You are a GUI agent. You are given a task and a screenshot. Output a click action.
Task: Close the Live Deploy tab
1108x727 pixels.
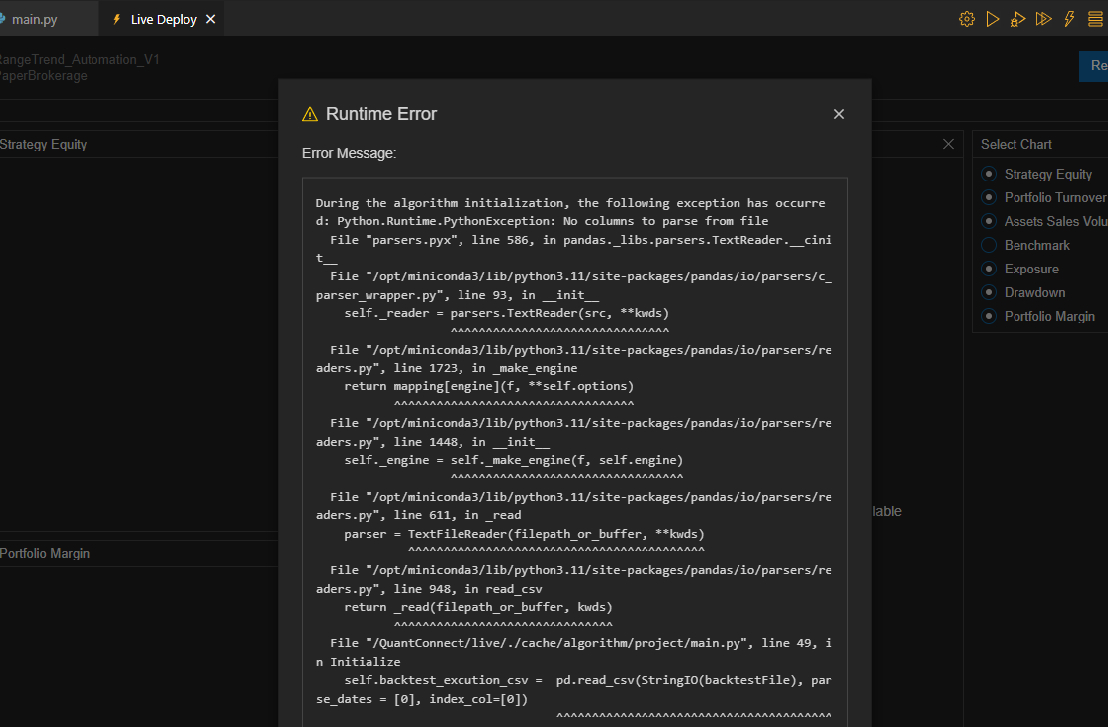coord(210,19)
